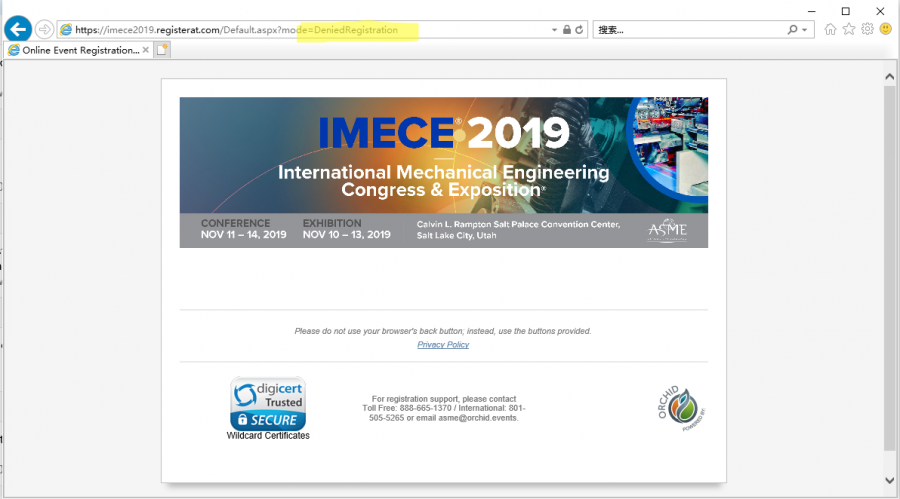This screenshot has height=499, width=900.
Task: Click the IMECE 2019 banner image
Action: 443,172
